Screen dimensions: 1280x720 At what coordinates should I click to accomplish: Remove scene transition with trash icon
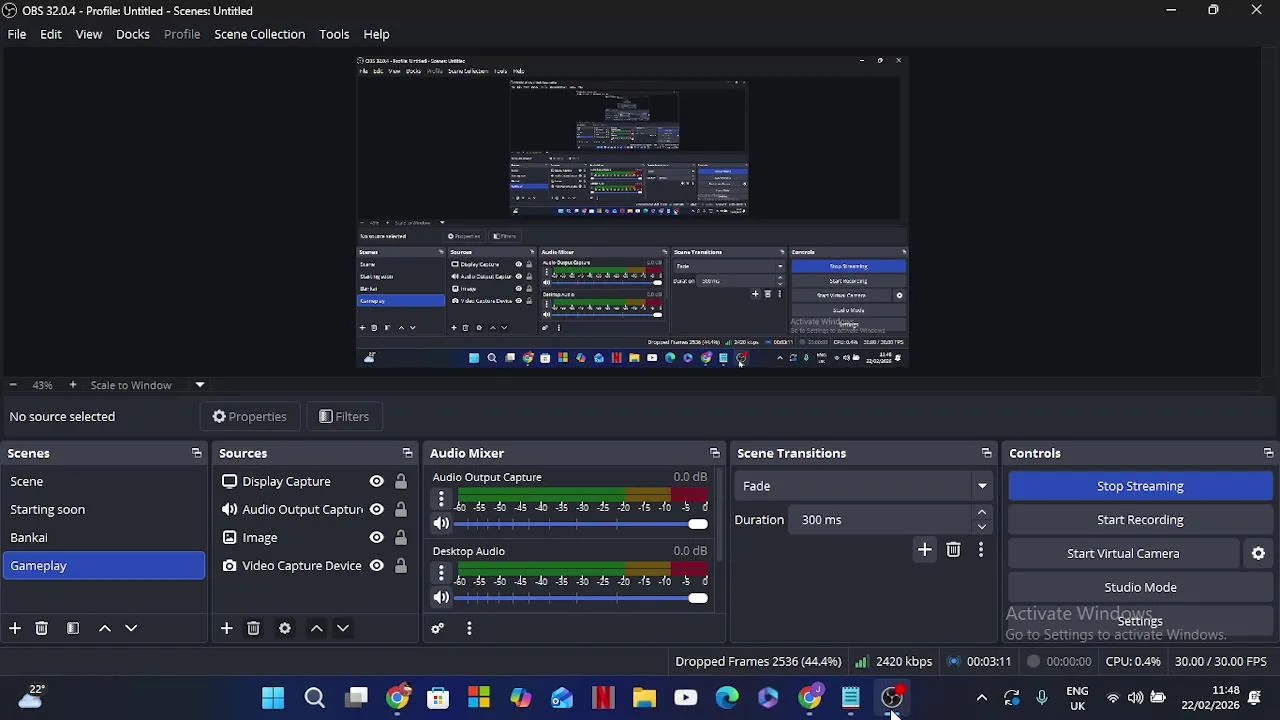[x=953, y=550]
